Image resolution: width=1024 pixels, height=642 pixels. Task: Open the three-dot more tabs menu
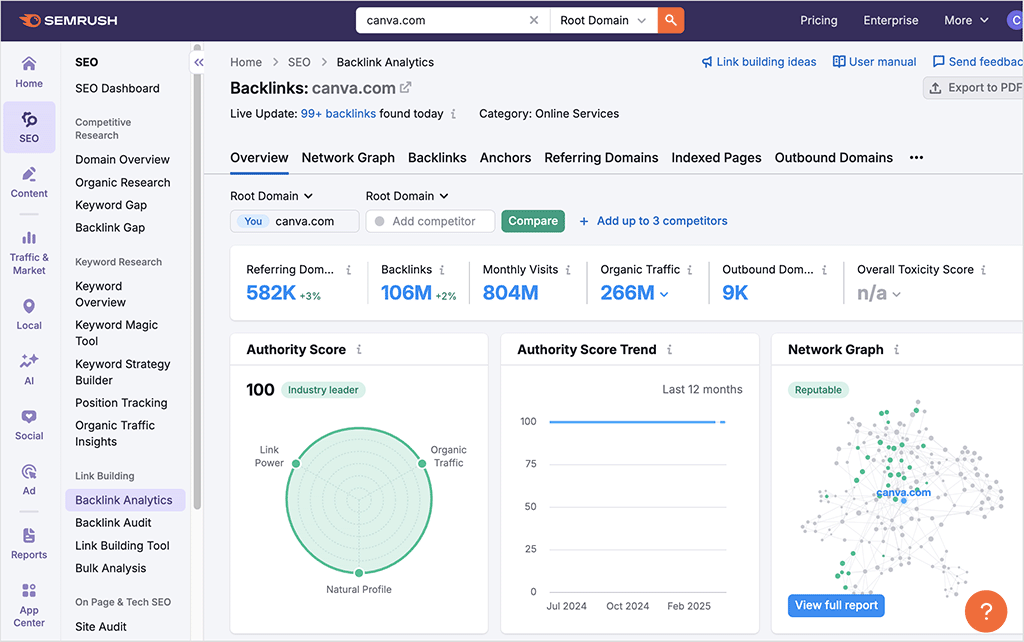pos(916,157)
